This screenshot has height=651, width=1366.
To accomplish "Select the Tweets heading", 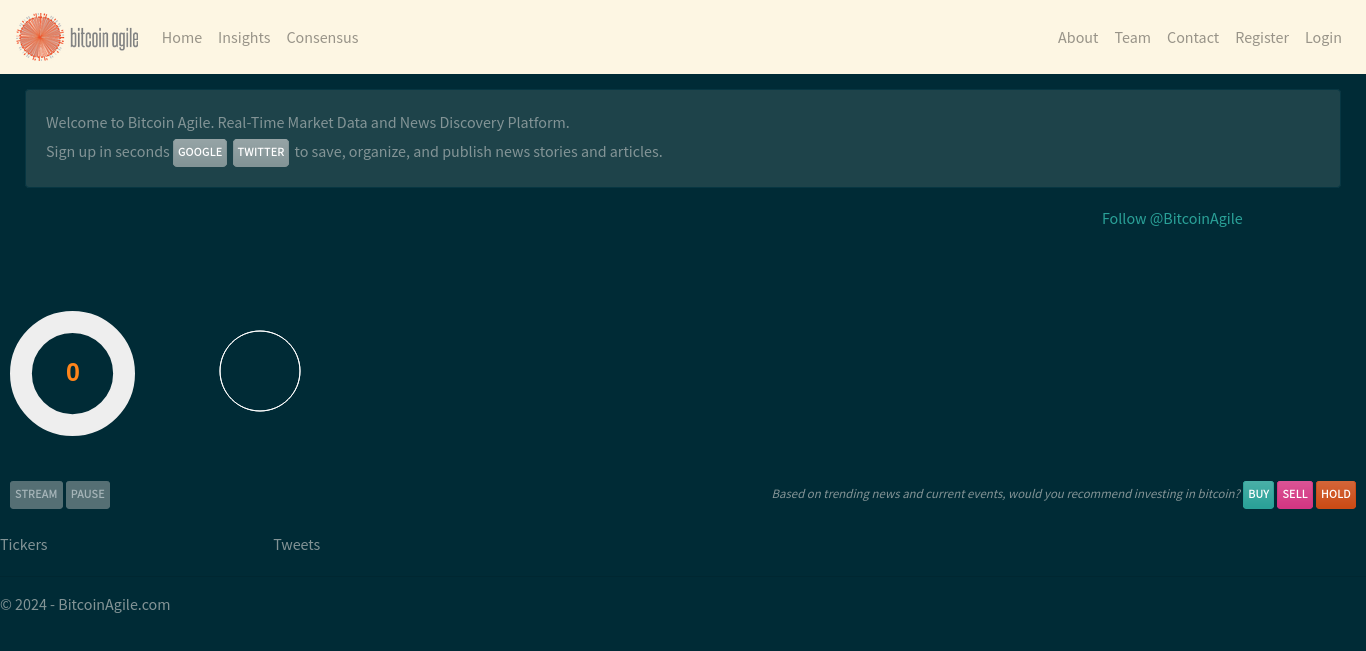I will pyautogui.click(x=297, y=544).
